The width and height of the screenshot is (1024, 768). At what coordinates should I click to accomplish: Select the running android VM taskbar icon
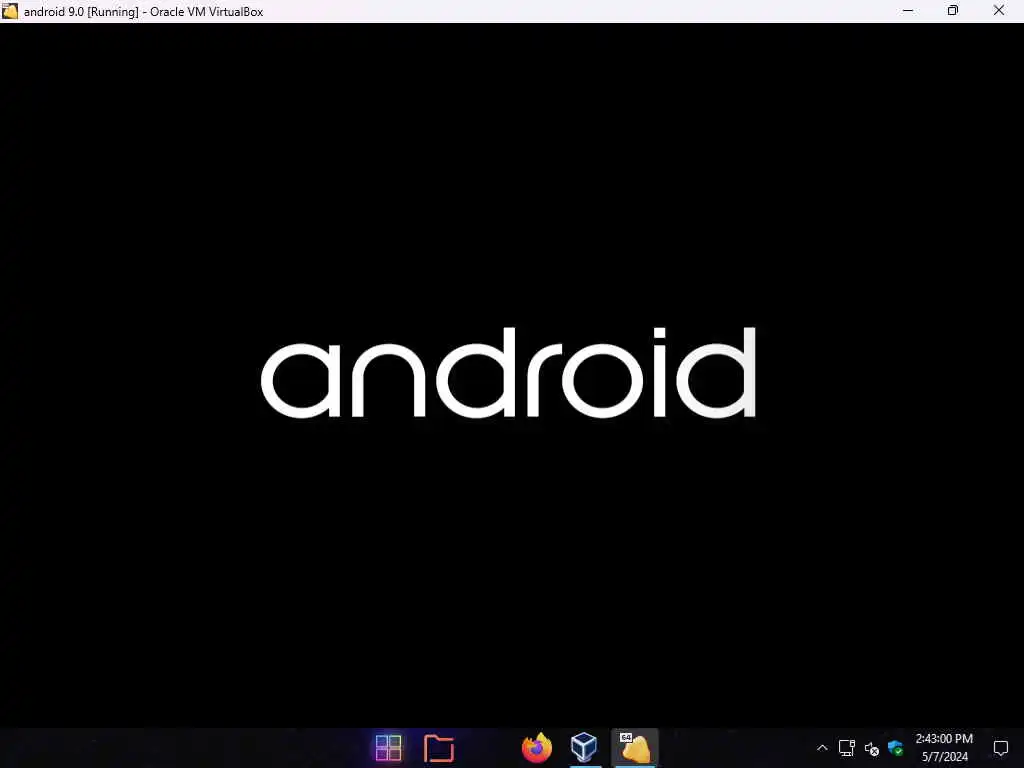pyautogui.click(x=635, y=748)
